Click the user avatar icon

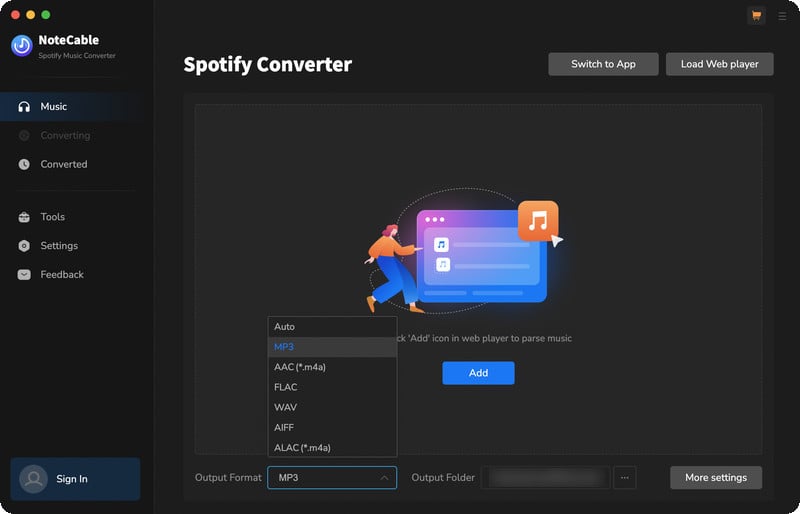click(34, 479)
